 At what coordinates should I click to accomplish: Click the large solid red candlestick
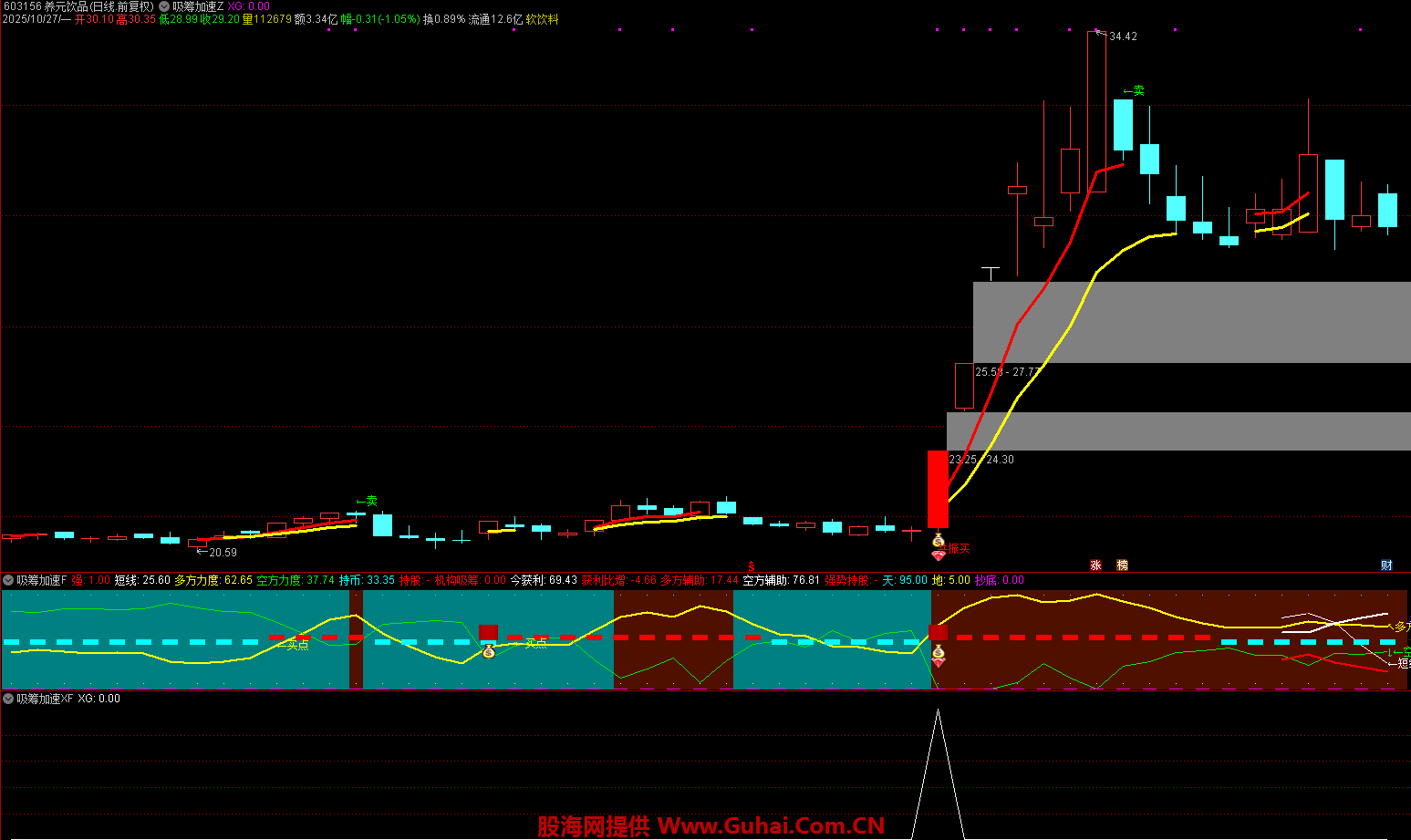tap(938, 489)
